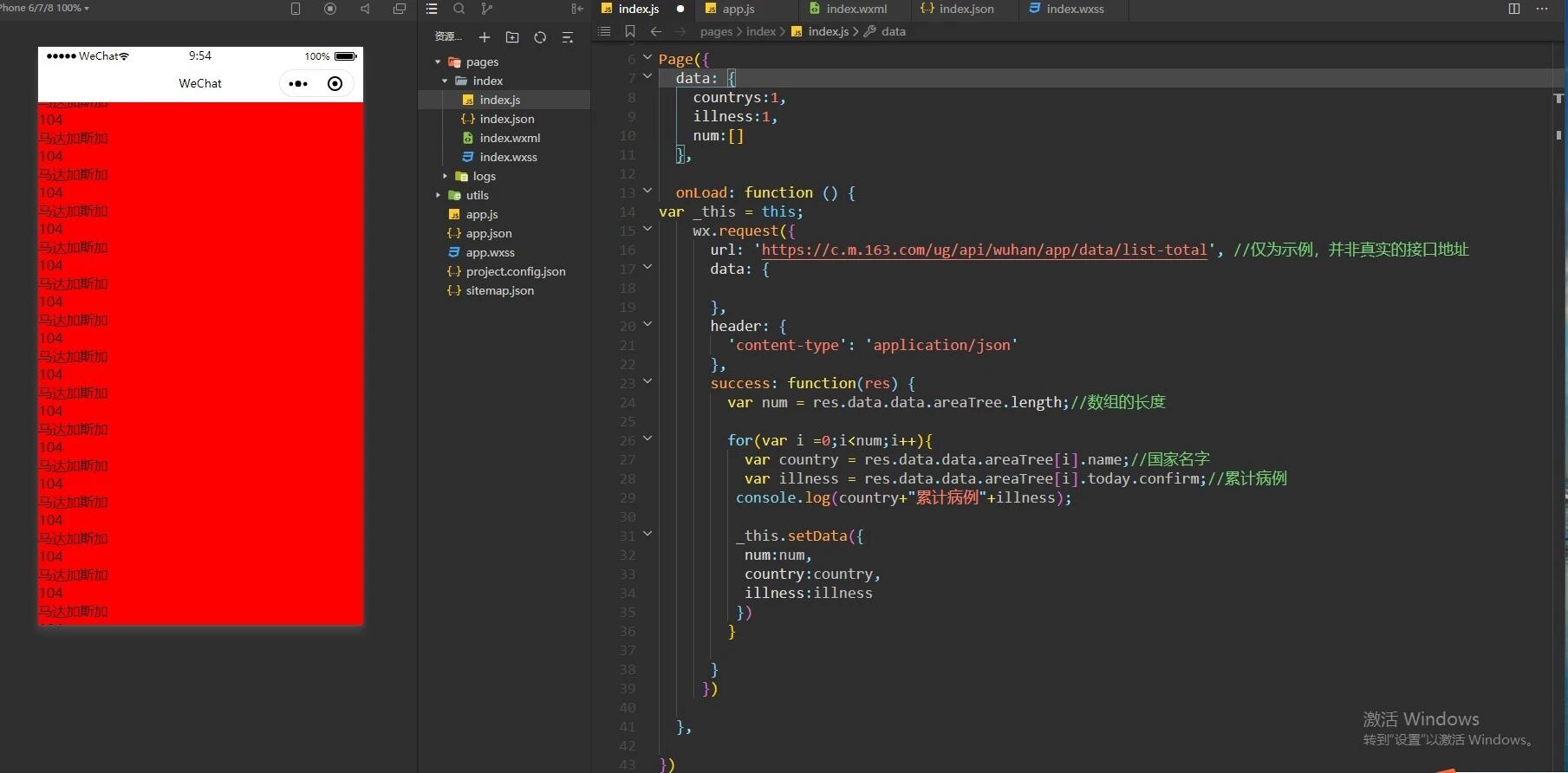Image resolution: width=1568 pixels, height=773 pixels.
Task: Open the search panel magnifier icon
Action: [x=459, y=9]
